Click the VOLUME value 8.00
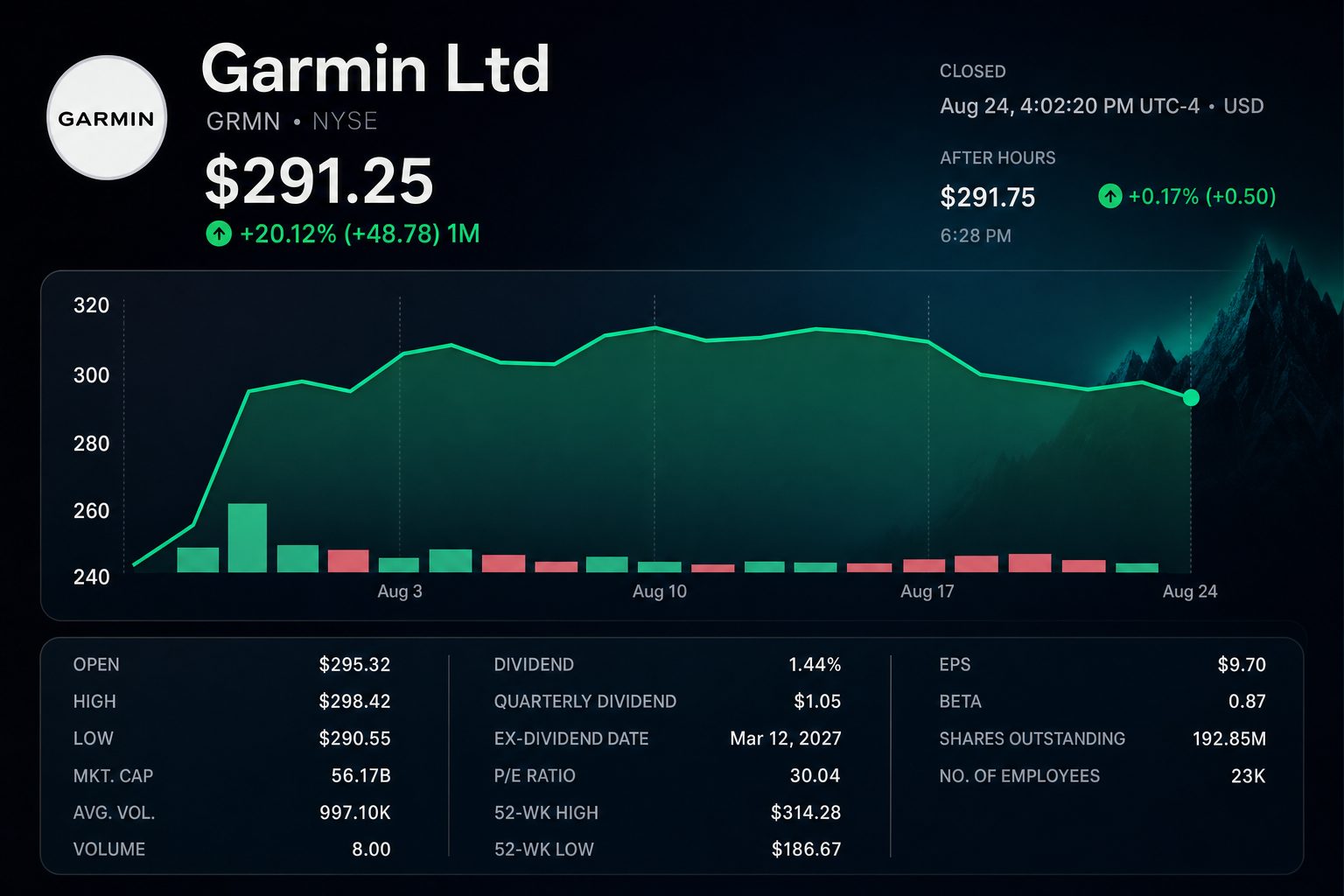The width and height of the screenshot is (1344, 896). (371, 849)
